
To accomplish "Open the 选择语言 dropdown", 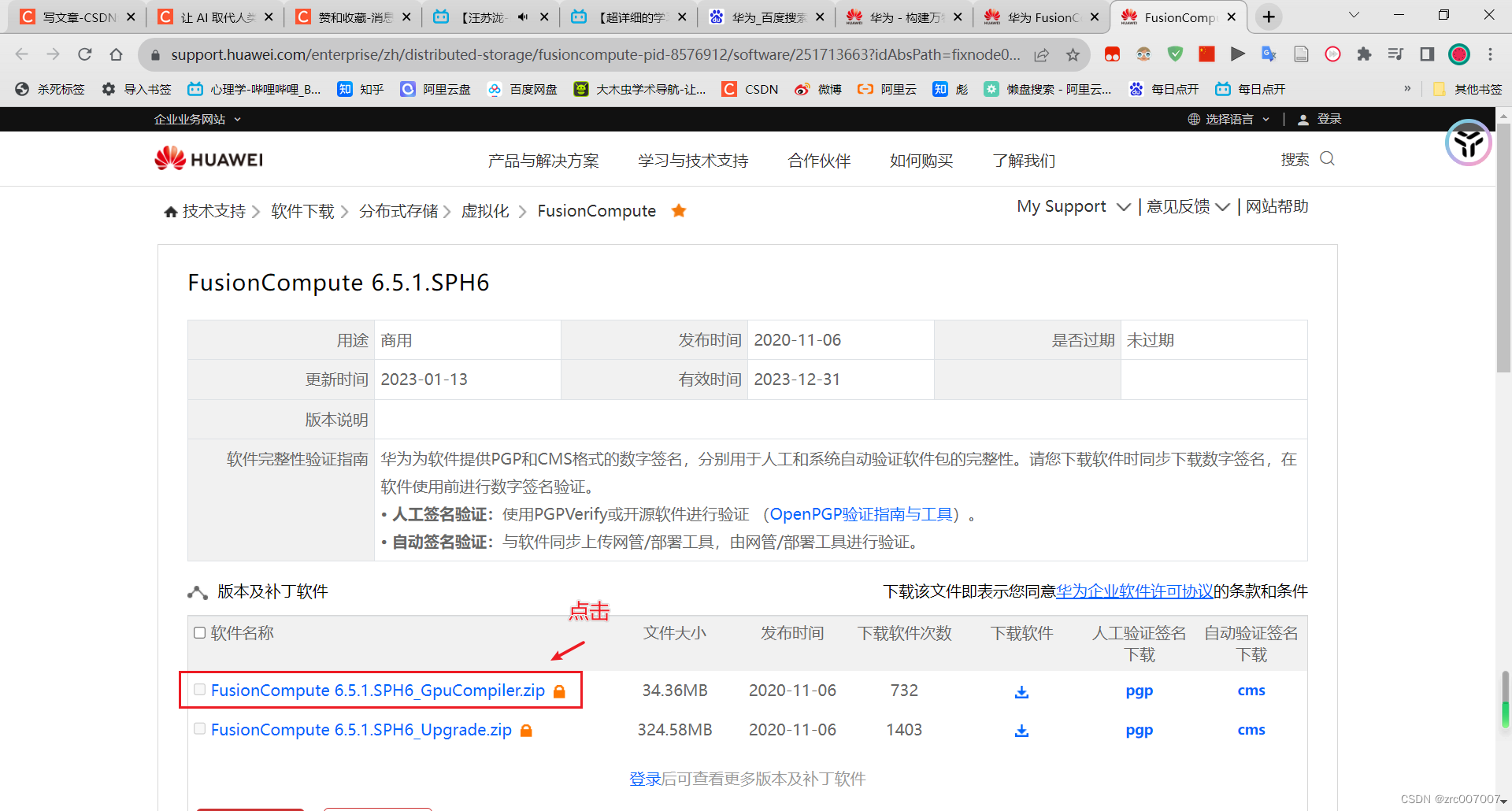I will pos(1228,119).
